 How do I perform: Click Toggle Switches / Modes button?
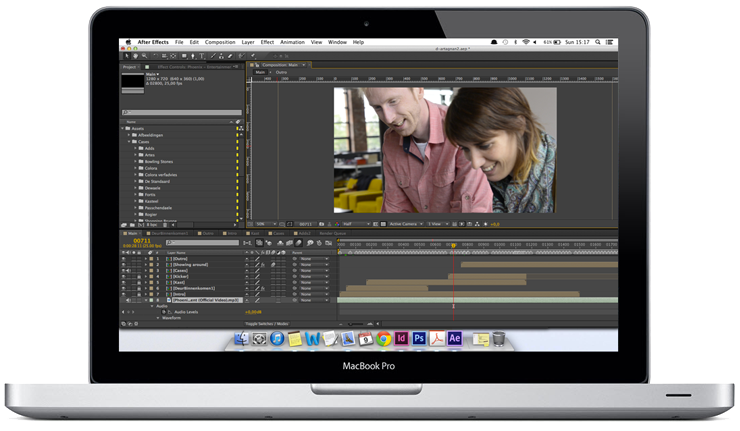[x=267, y=324]
